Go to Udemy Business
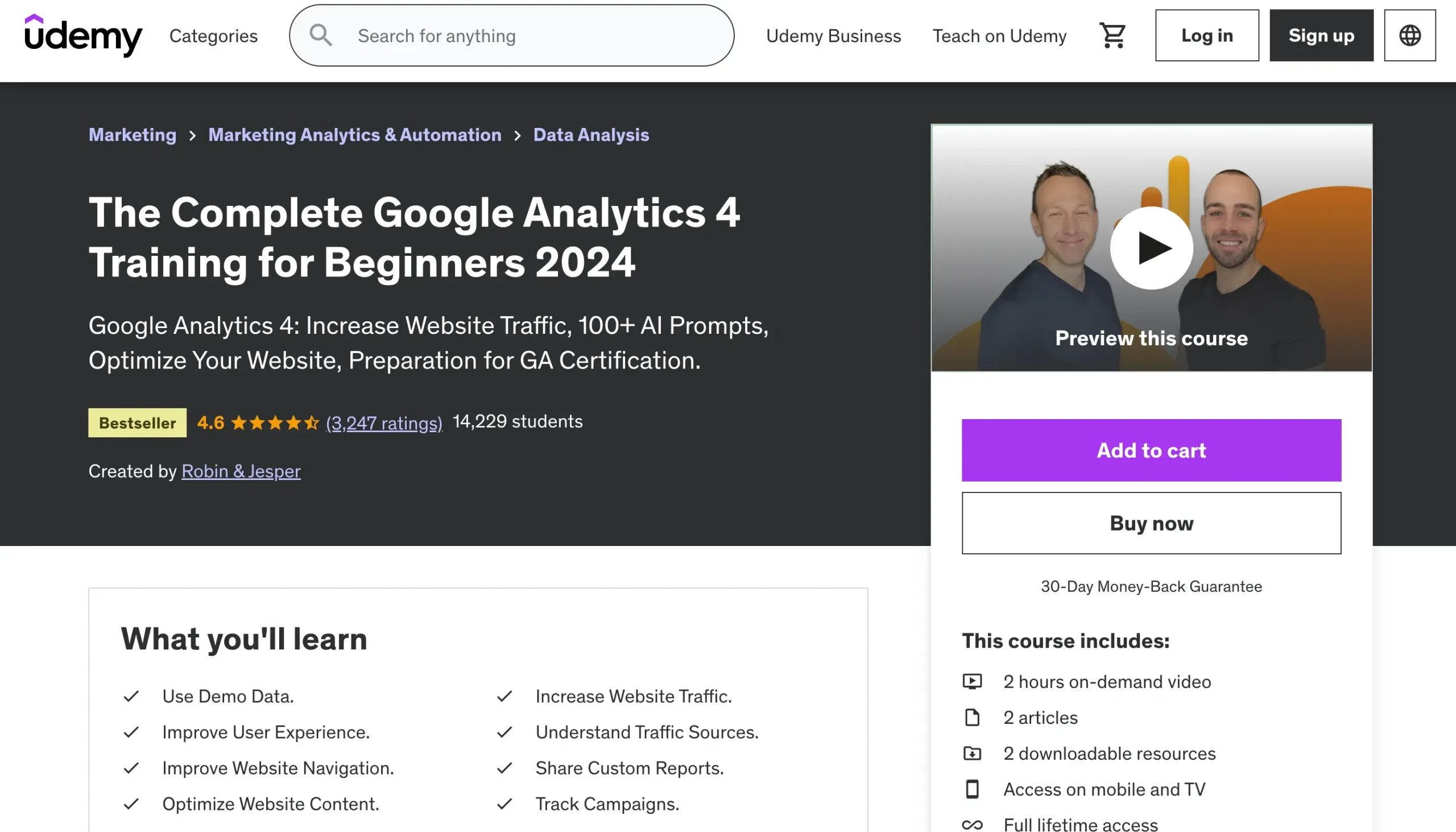 point(833,35)
